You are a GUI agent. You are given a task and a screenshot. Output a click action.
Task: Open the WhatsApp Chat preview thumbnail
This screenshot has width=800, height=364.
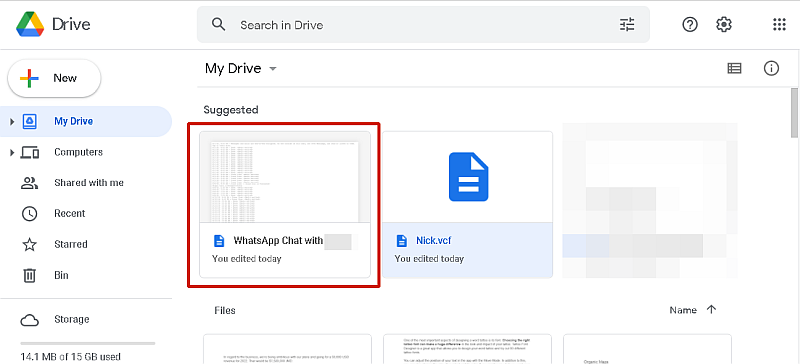coord(285,177)
